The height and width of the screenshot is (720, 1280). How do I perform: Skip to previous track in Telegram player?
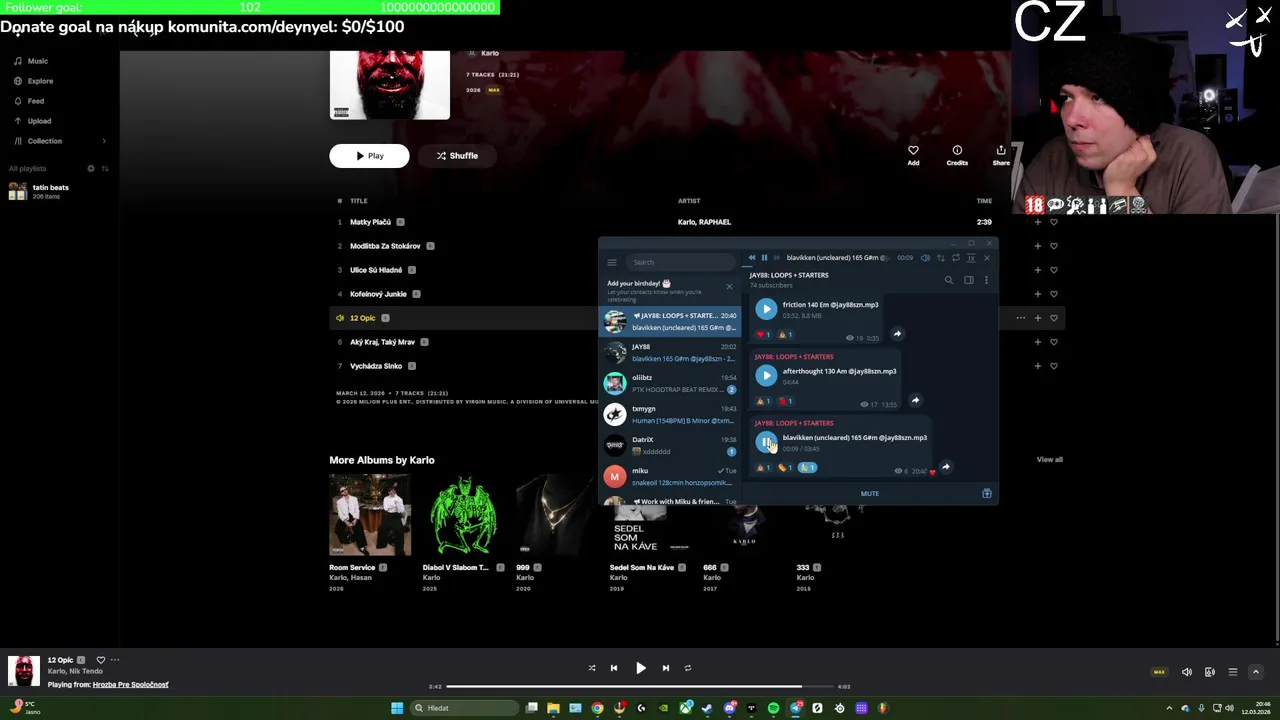pyautogui.click(x=752, y=258)
